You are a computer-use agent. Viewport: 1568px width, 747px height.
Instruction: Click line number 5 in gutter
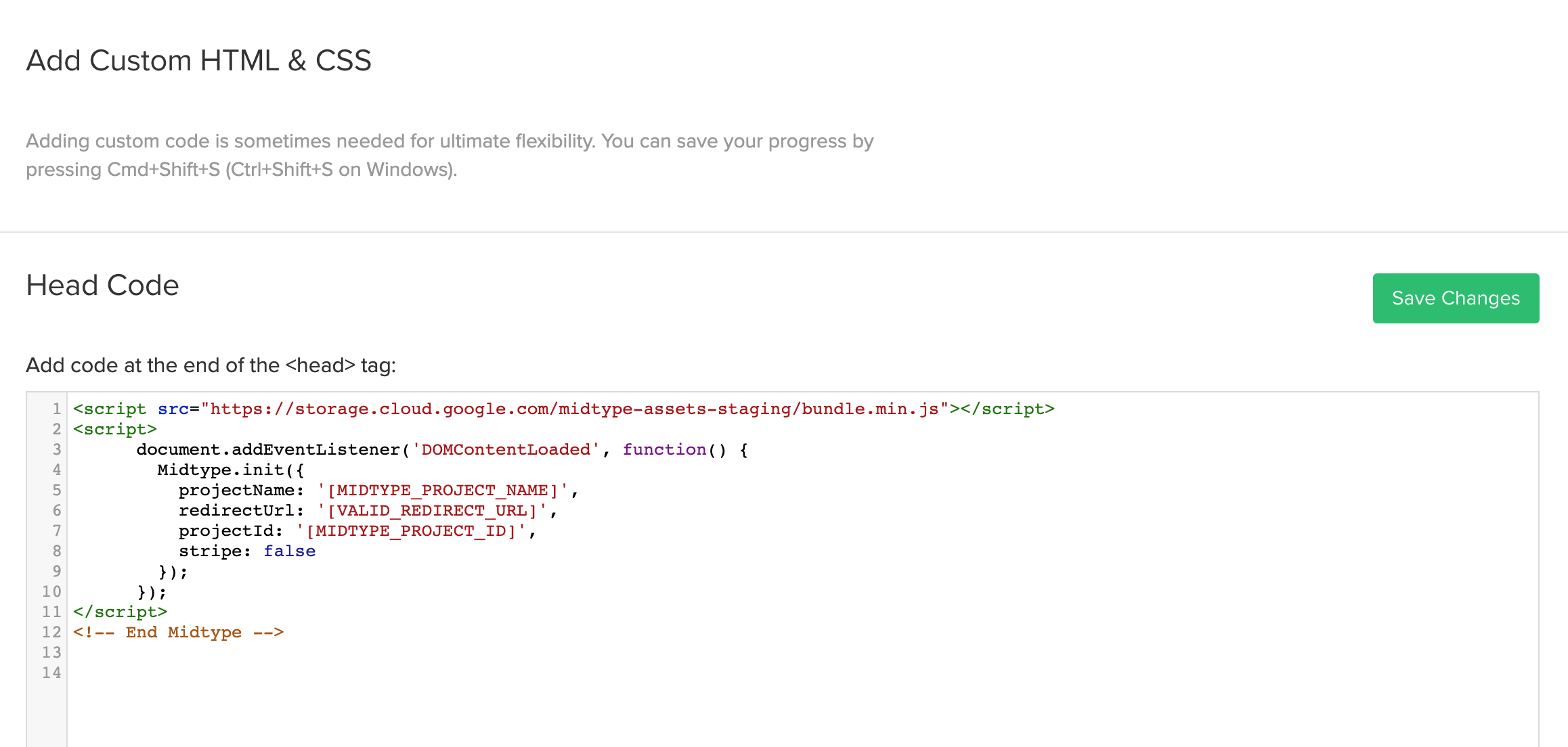click(x=56, y=490)
